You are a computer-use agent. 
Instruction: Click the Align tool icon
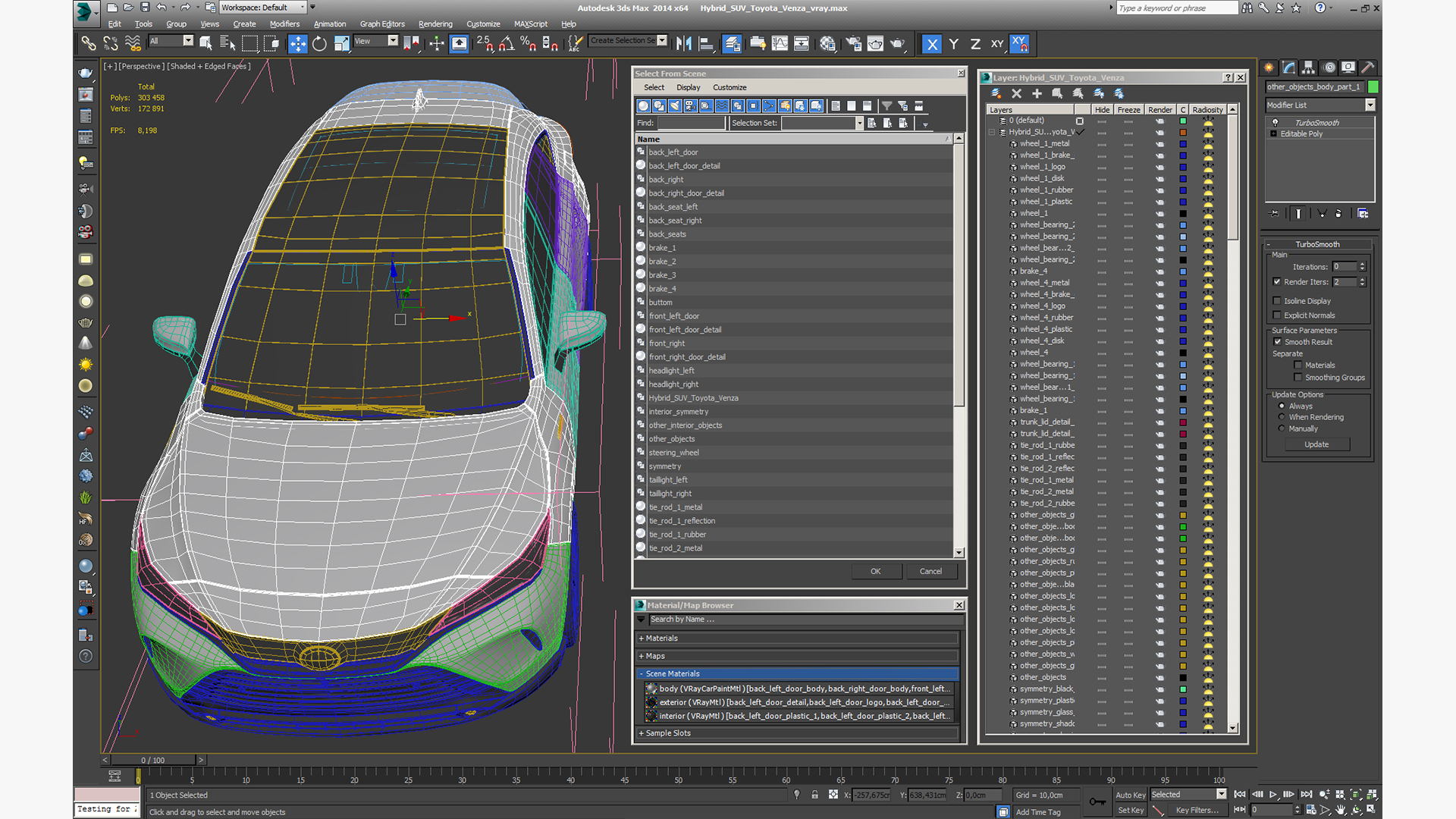coord(705,44)
